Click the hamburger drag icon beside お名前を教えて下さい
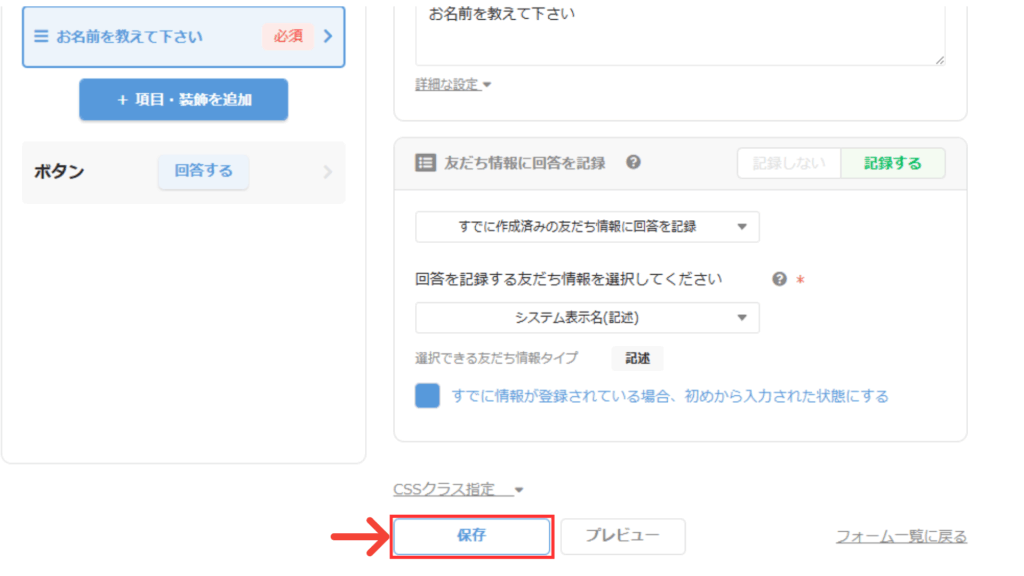Screen dimensions: 1024x576 tap(41, 37)
